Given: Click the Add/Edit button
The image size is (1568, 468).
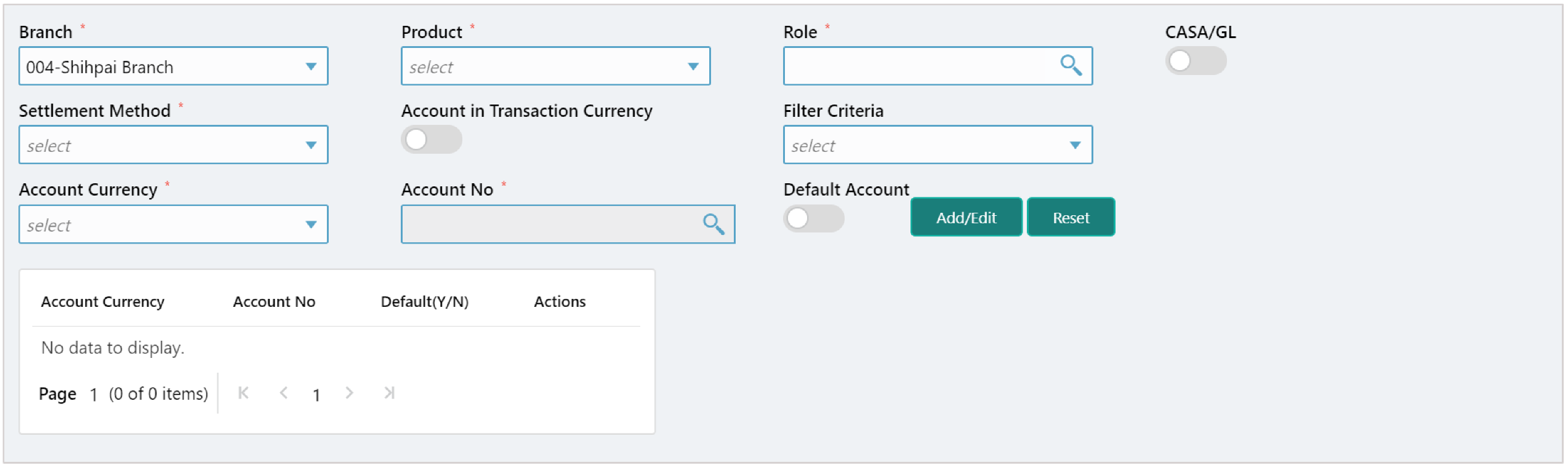Looking at the screenshot, I should (x=966, y=217).
